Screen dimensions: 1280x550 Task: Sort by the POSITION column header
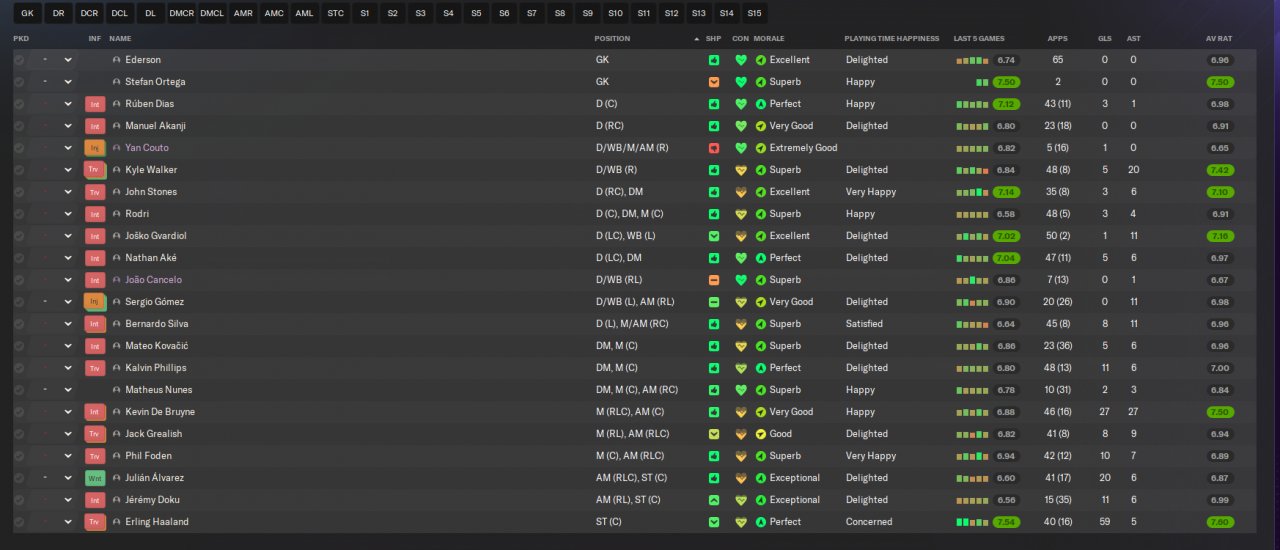[612, 38]
